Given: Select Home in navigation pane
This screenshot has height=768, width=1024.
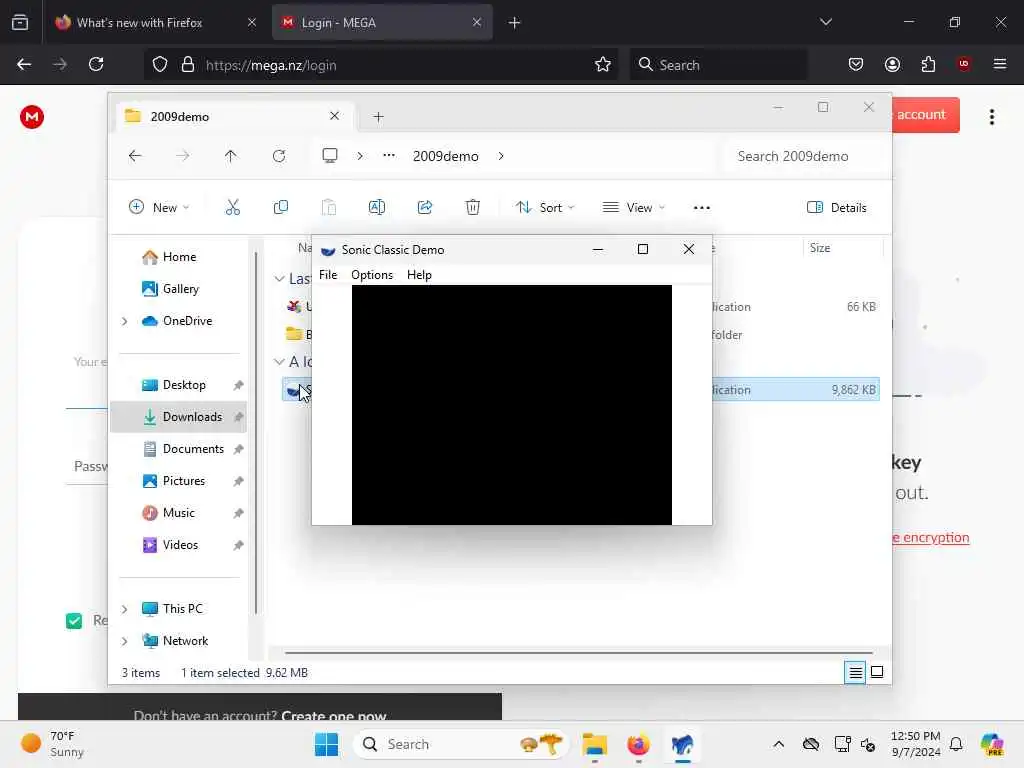Looking at the screenshot, I should (179, 257).
